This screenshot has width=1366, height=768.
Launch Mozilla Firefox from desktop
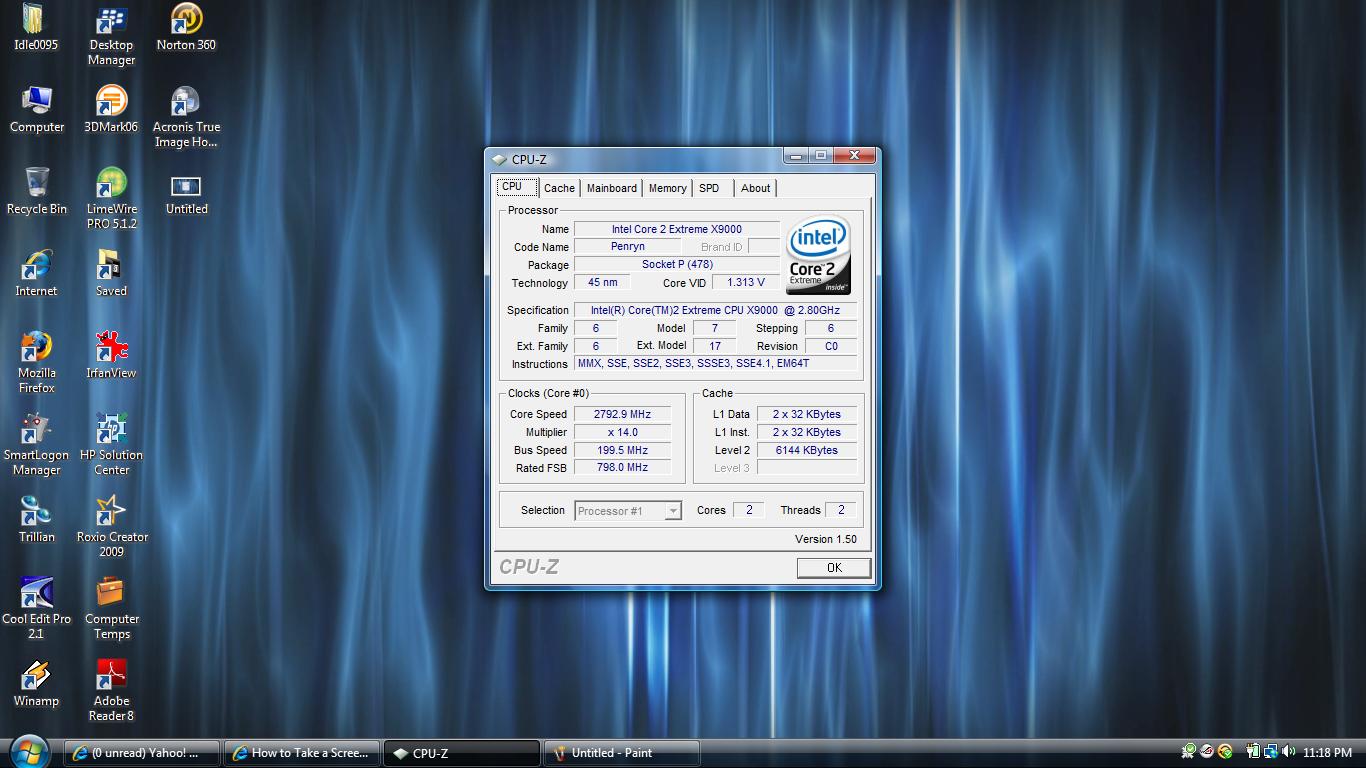click(x=37, y=362)
